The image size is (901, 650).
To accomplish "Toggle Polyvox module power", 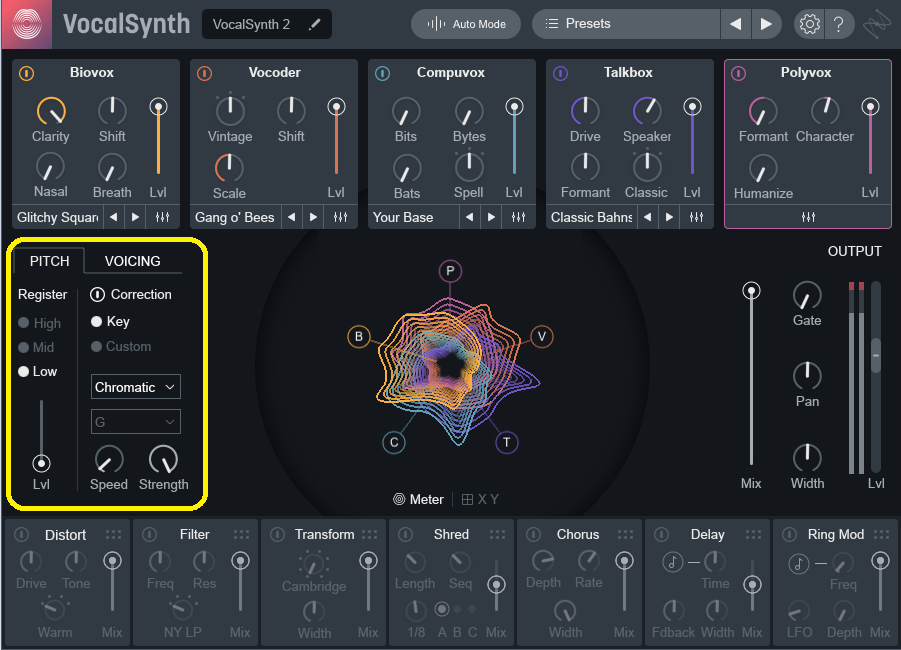I will tap(738, 74).
